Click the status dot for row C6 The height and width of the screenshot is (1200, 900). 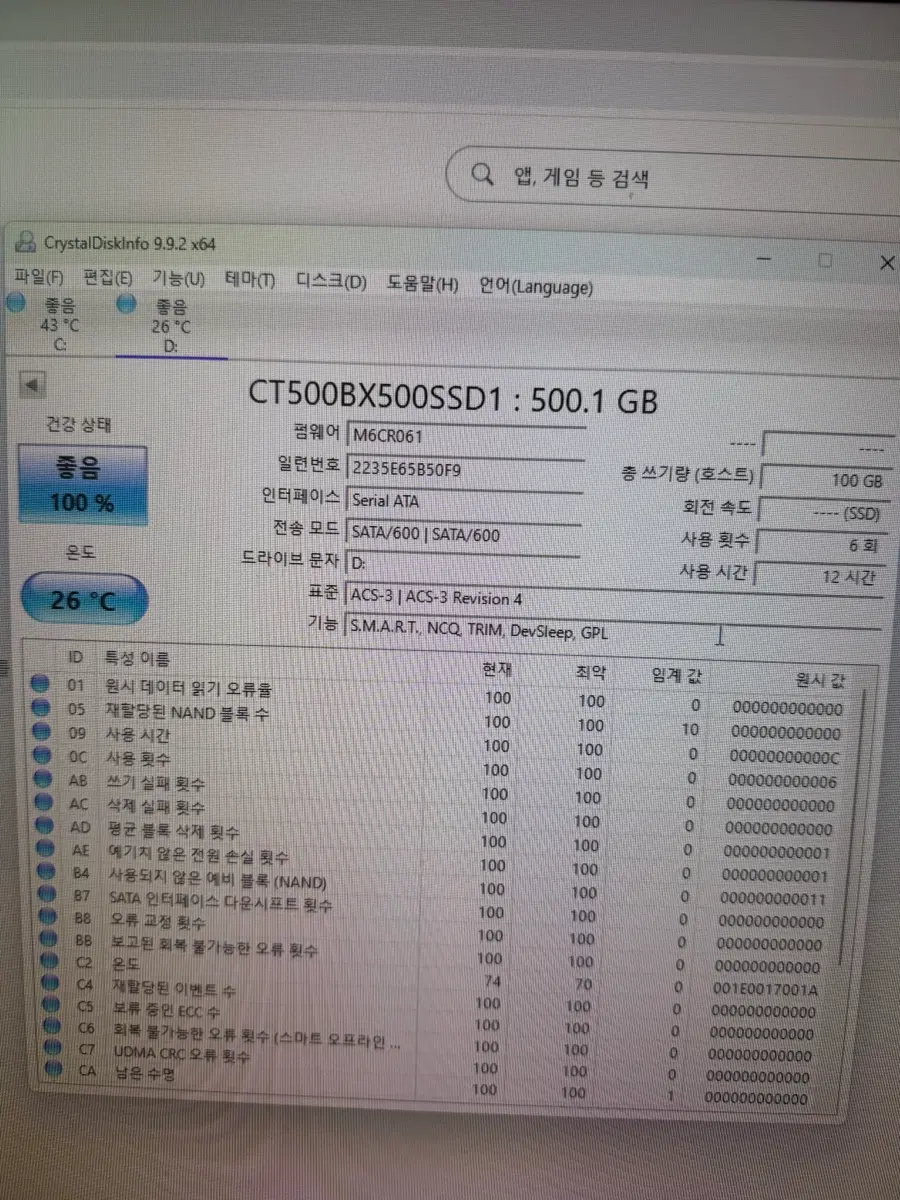(x=54, y=1029)
